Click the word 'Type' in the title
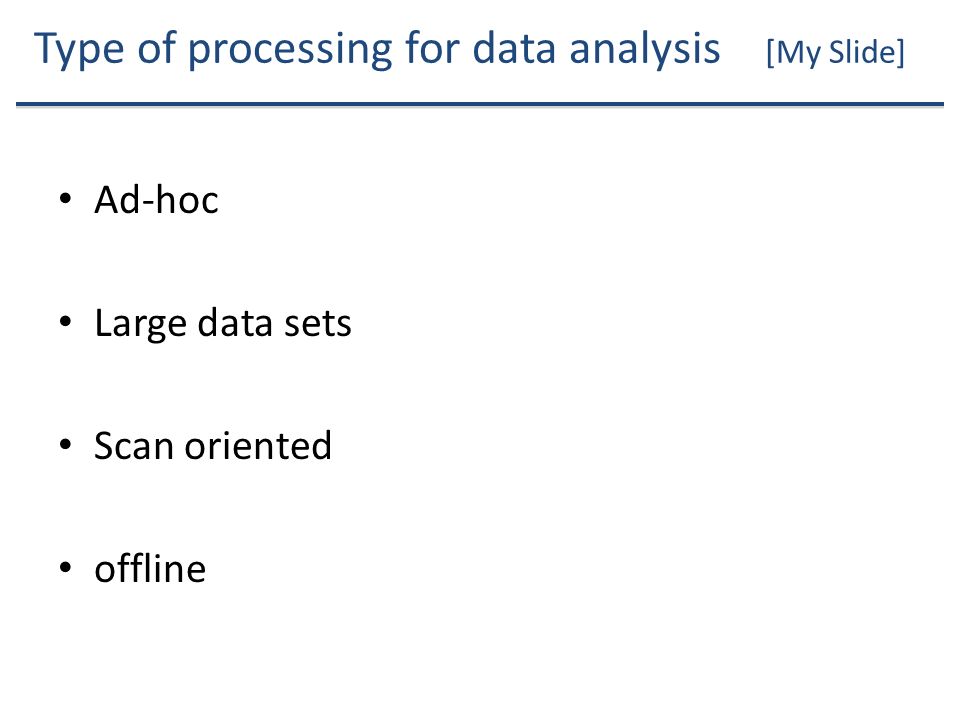The height and width of the screenshot is (720, 960). pos(80,50)
